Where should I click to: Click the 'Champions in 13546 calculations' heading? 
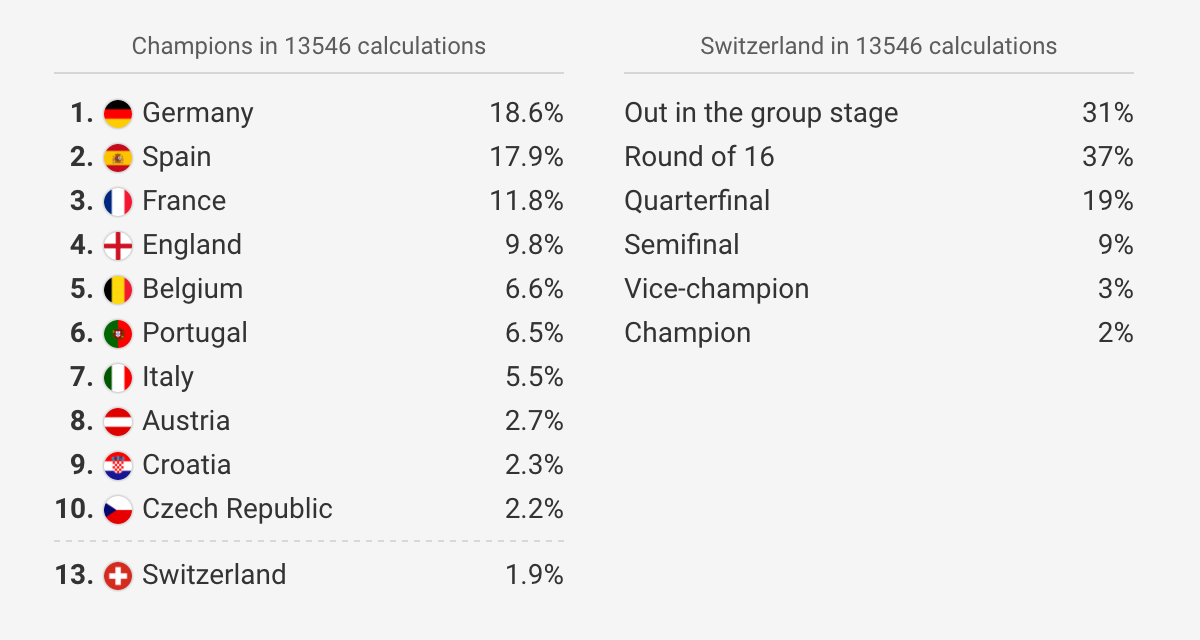pos(309,46)
